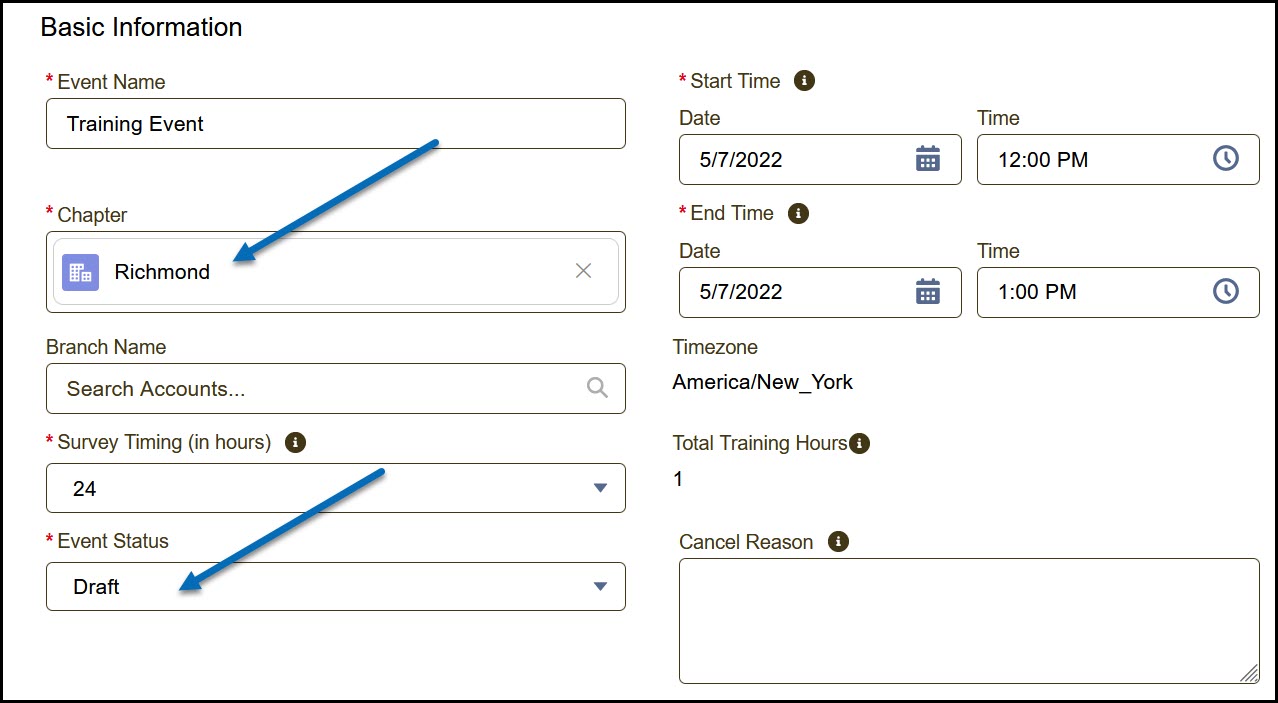The image size is (1278, 703).
Task: Show the Total Training Hours info icon
Action: pos(859,443)
